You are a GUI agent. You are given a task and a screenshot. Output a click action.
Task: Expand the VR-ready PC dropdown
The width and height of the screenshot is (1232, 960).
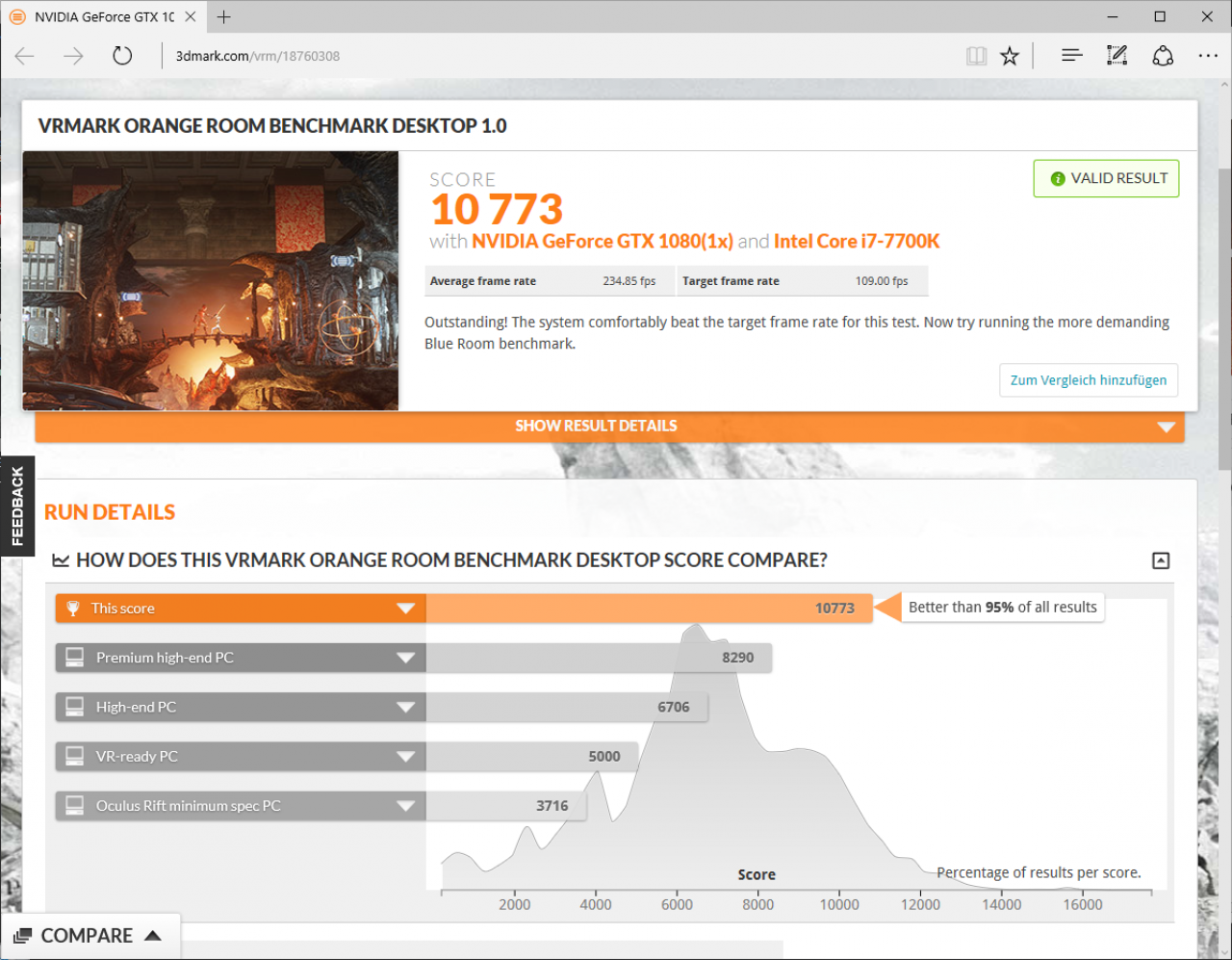pos(405,757)
